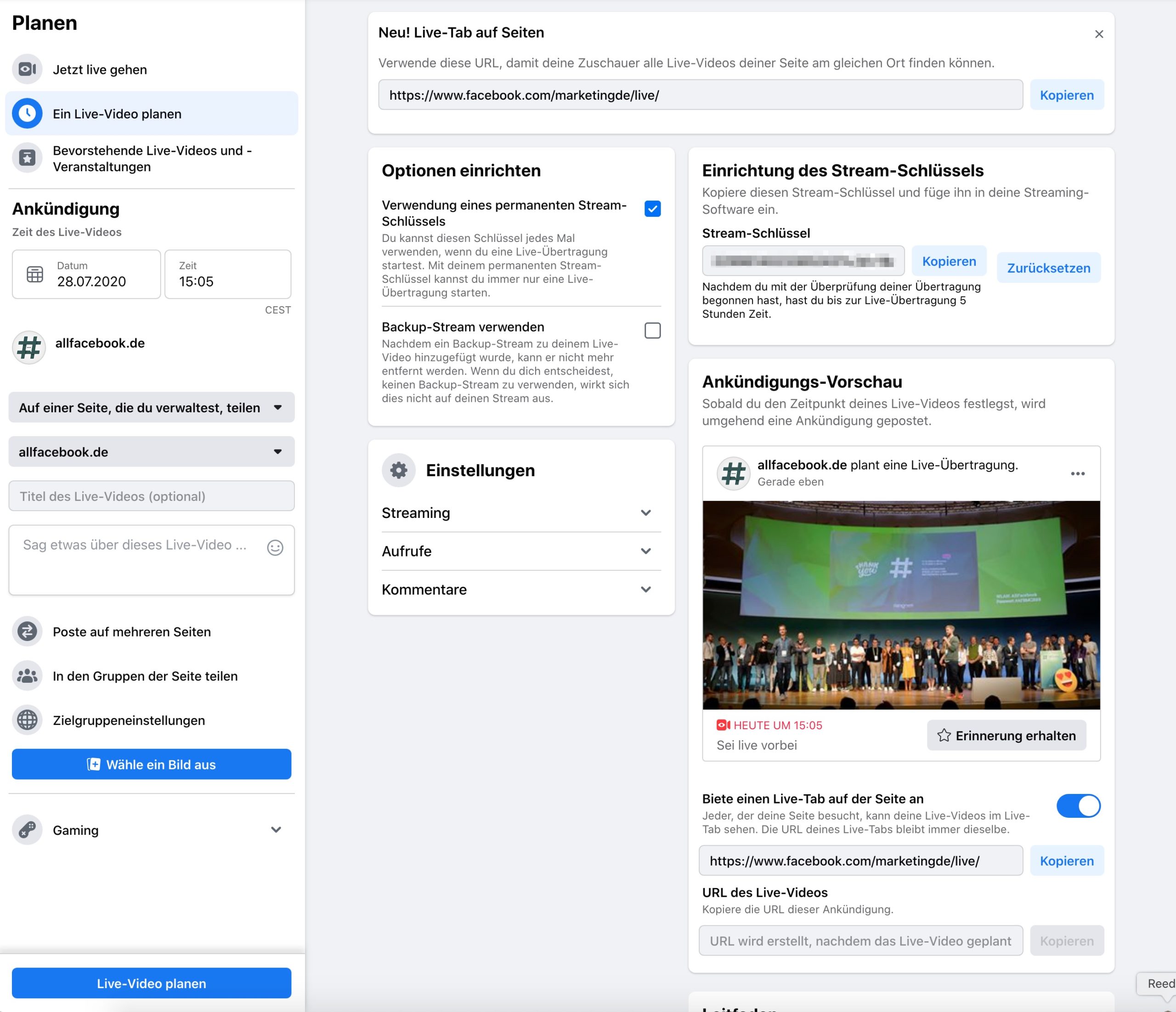Click the red live camera icon by HEUTE UM 15:05
Screen dimensions: 1176x1012
tap(723, 725)
